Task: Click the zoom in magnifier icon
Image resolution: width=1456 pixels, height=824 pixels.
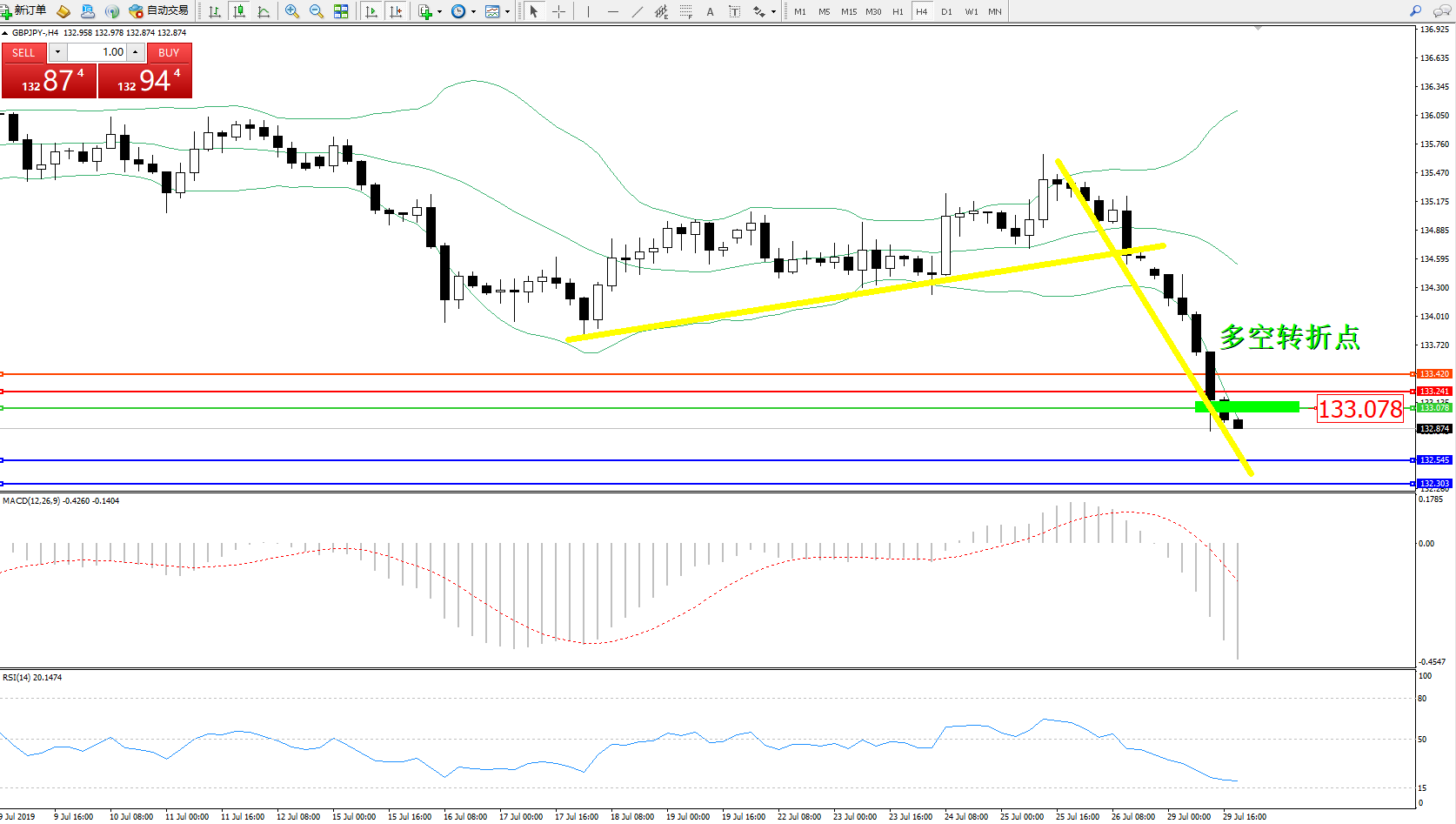Action: [x=292, y=11]
